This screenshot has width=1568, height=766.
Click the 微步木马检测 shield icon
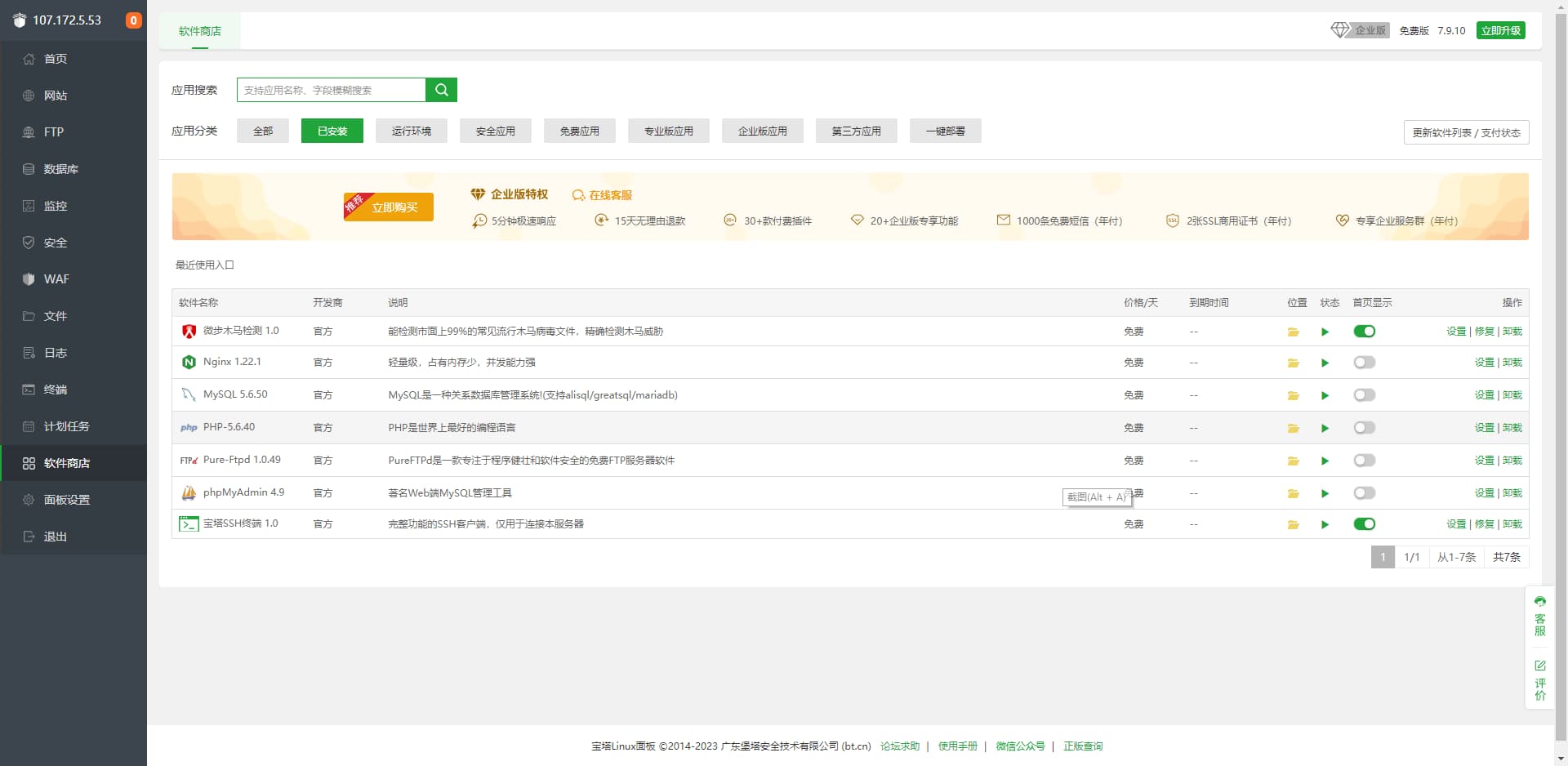click(x=189, y=331)
